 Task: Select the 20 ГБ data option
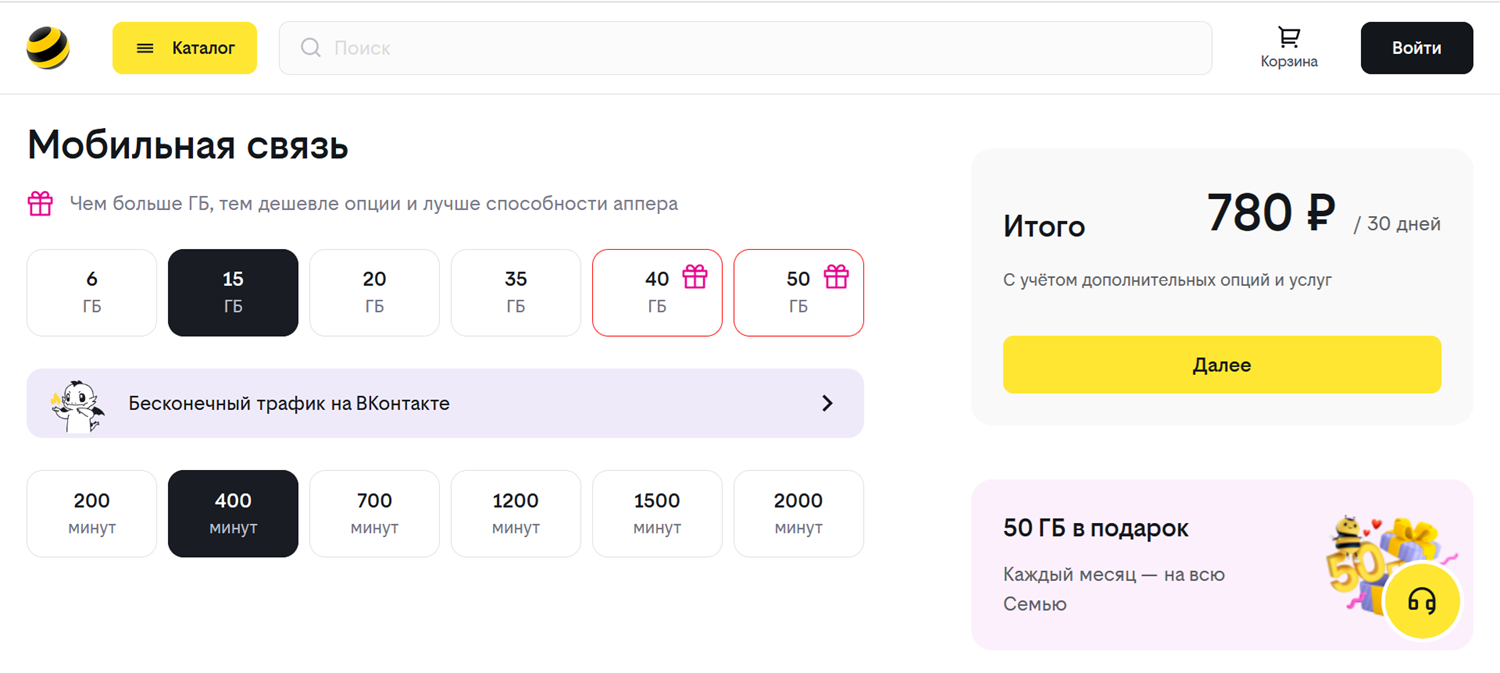pyautogui.click(x=374, y=292)
